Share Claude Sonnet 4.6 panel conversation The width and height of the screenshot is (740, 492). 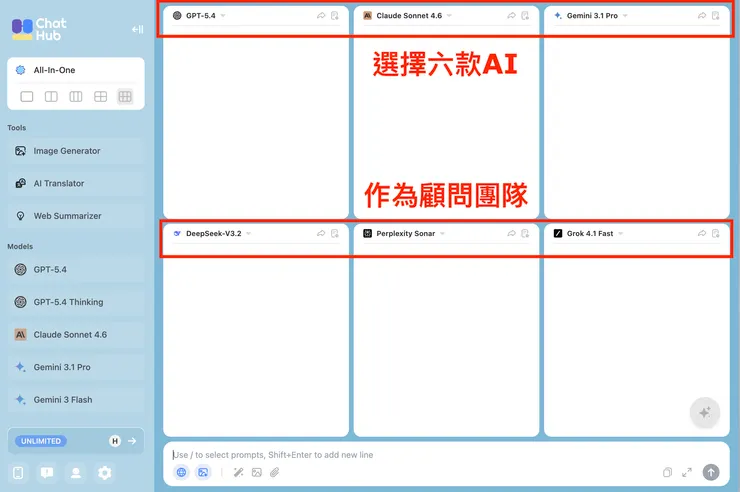pos(511,16)
